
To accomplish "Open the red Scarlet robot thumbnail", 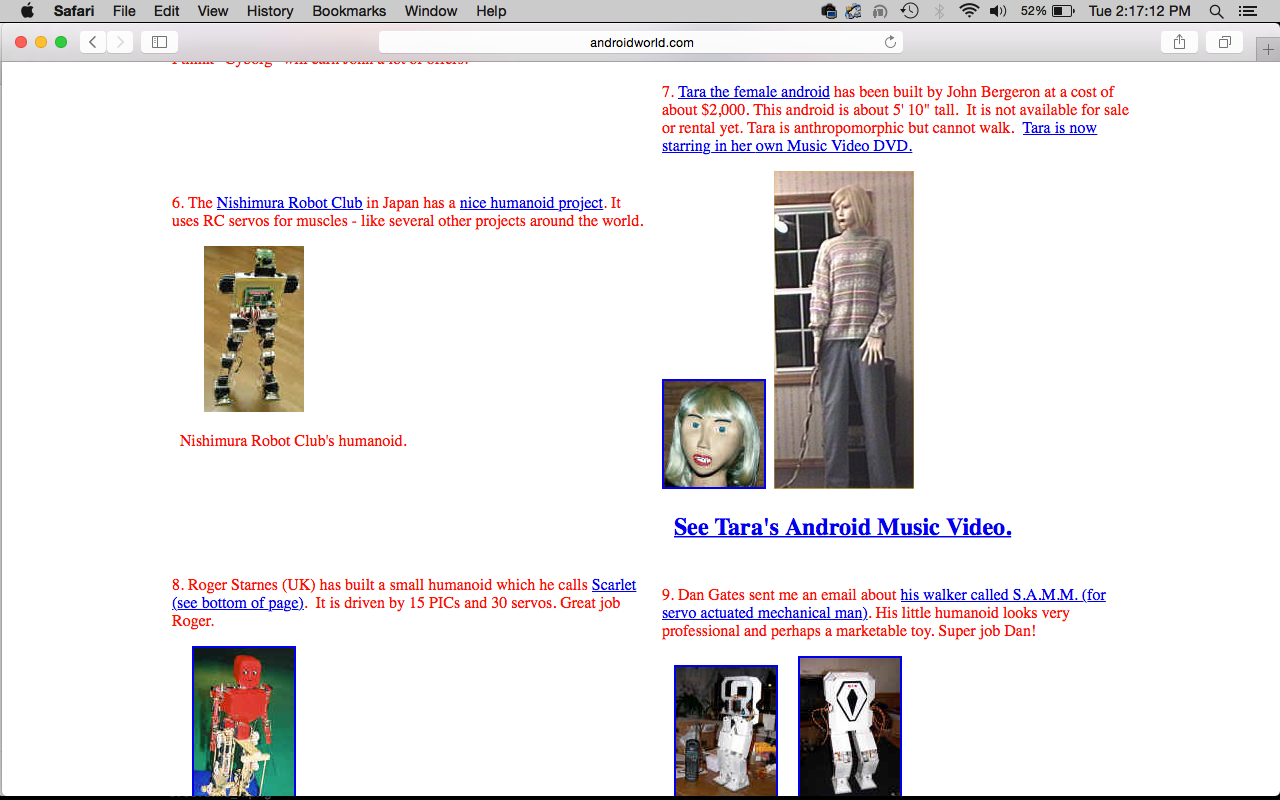I will (244, 721).
